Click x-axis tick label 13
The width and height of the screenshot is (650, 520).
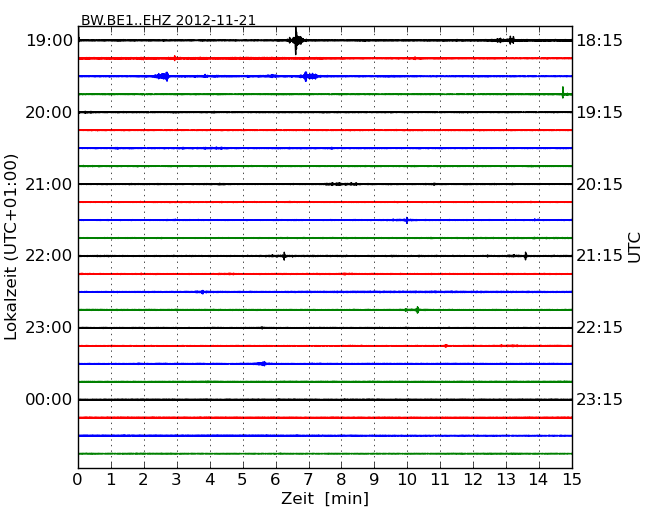click(x=506, y=479)
